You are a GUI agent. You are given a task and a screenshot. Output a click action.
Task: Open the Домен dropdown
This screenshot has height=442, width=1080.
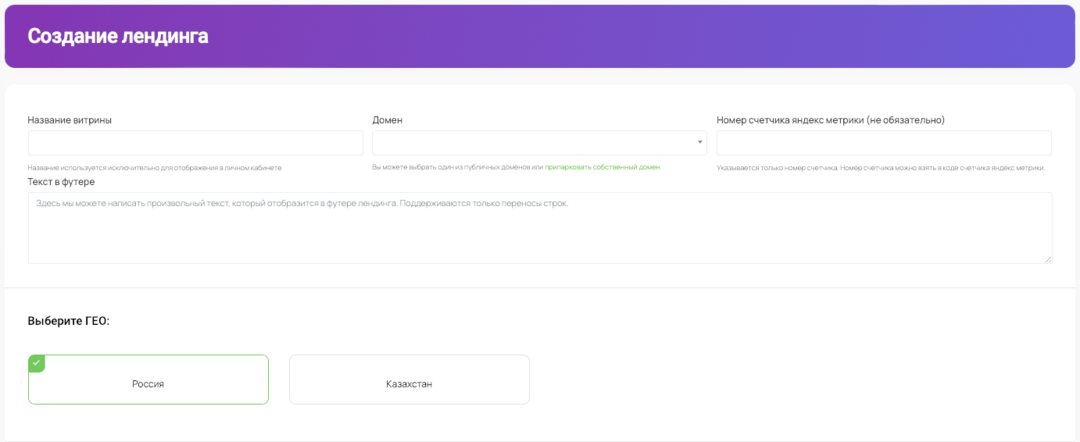(539, 143)
